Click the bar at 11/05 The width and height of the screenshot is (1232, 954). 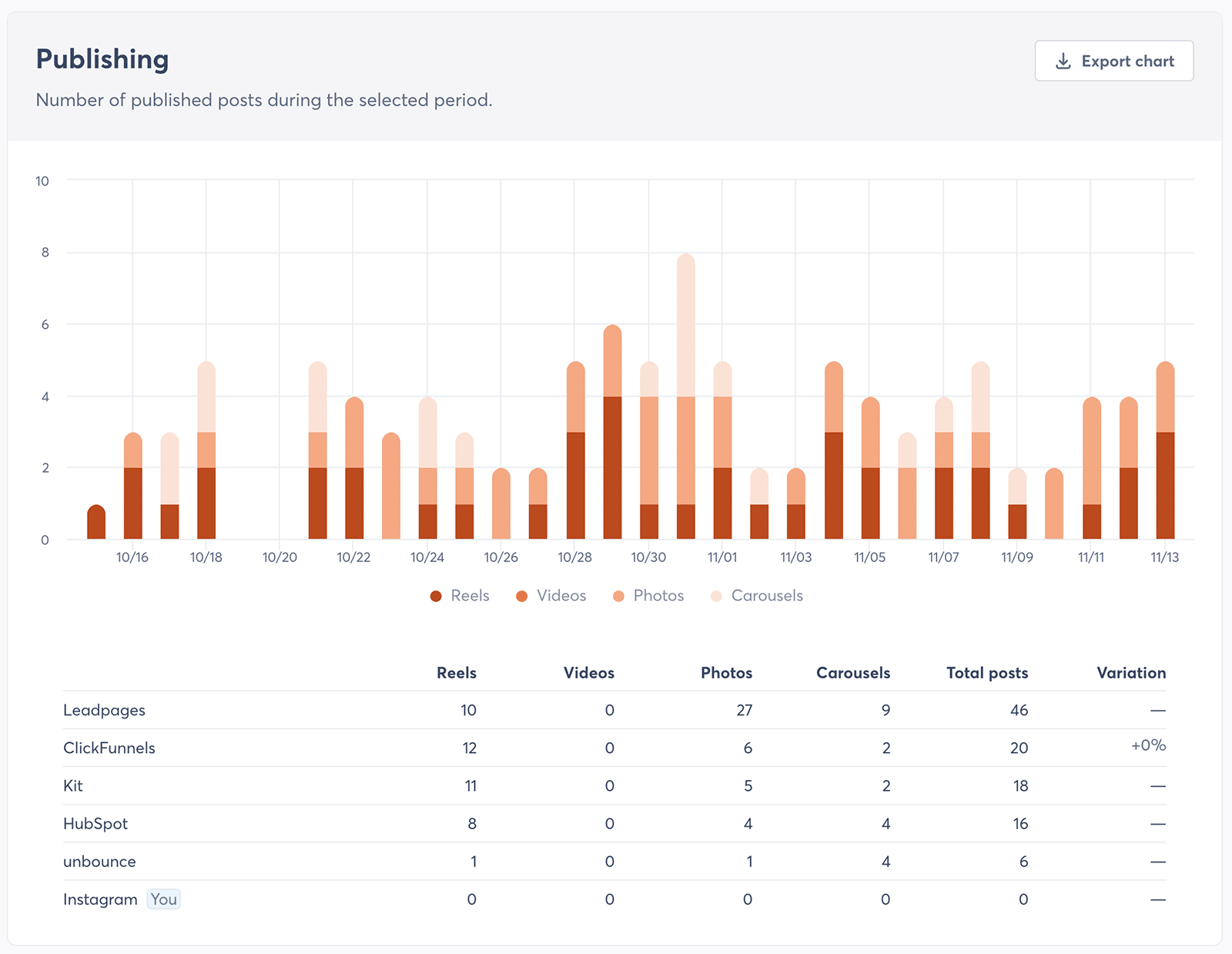click(x=870, y=468)
